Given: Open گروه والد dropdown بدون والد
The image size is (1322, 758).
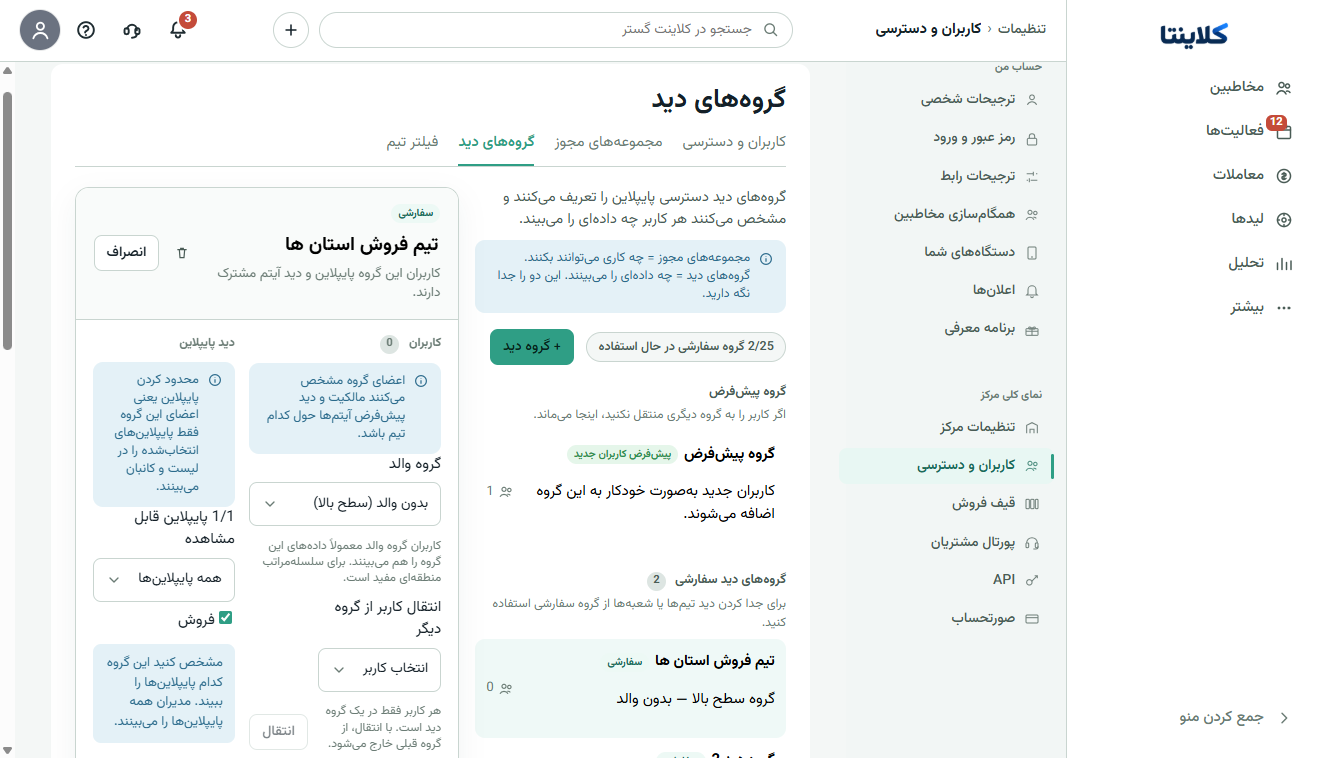Looking at the screenshot, I should (345, 503).
